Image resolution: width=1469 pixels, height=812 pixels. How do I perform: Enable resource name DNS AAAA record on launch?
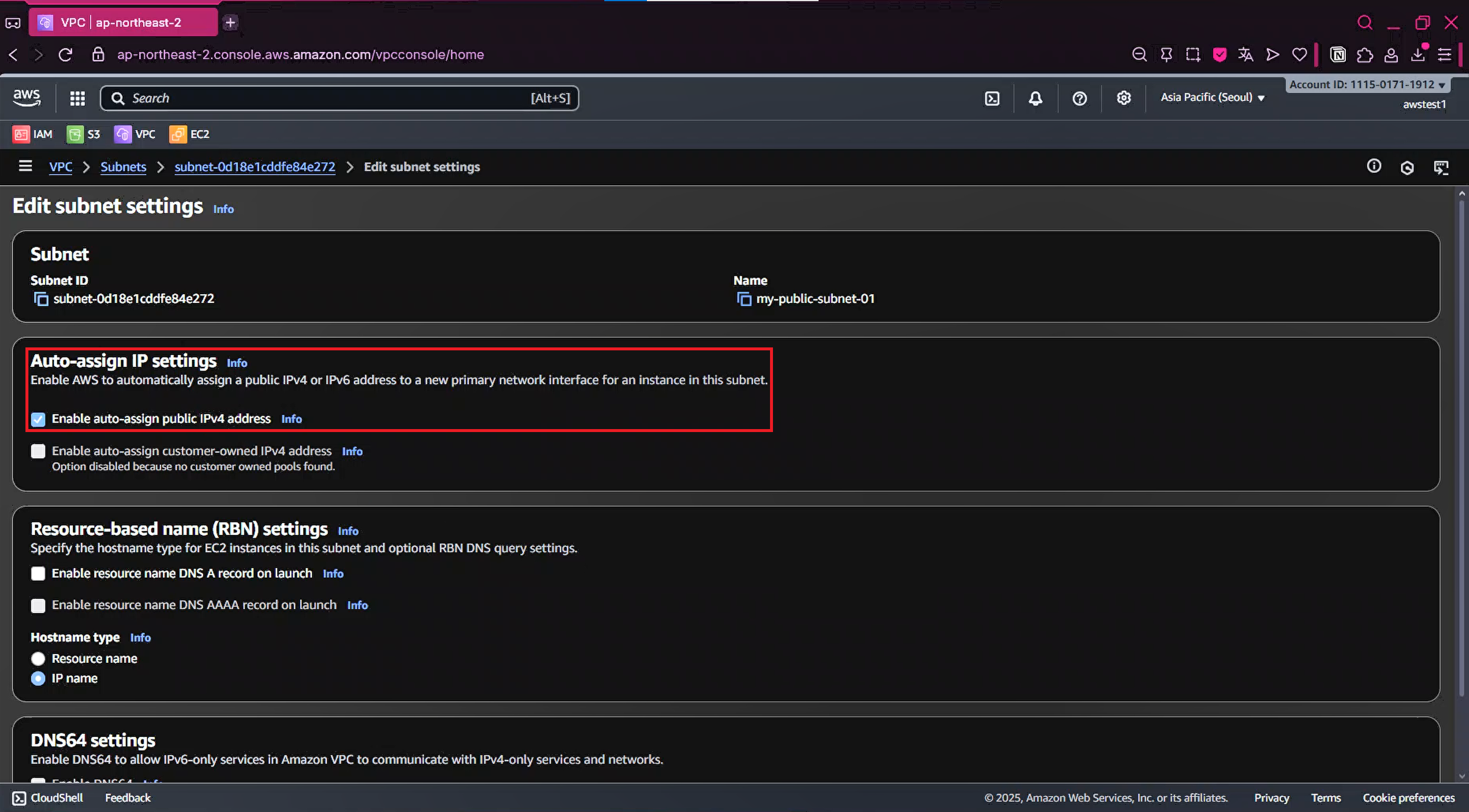pos(38,605)
